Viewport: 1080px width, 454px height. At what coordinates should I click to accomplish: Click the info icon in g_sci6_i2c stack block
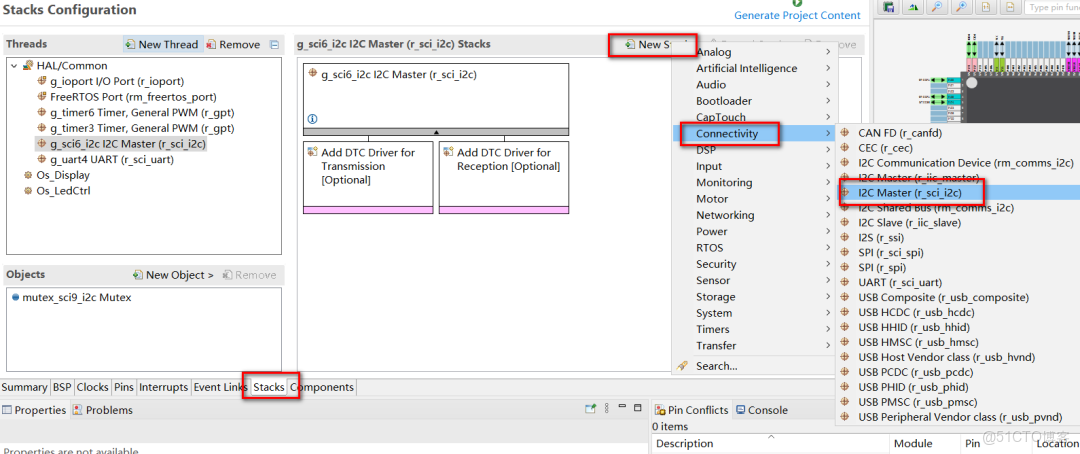point(311,118)
